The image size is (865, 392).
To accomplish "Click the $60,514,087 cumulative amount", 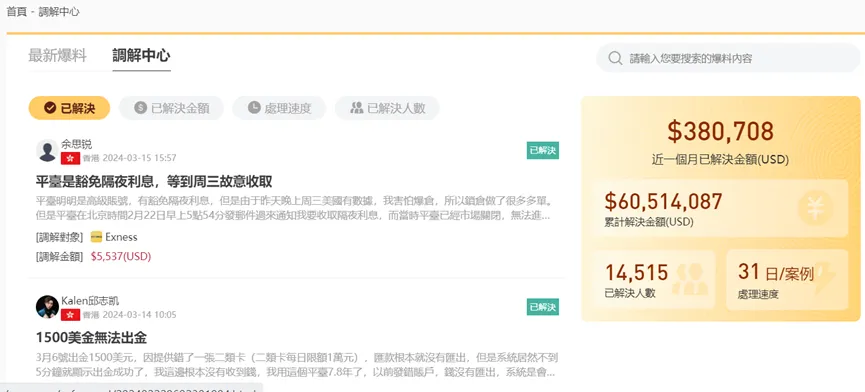I will coord(664,201).
